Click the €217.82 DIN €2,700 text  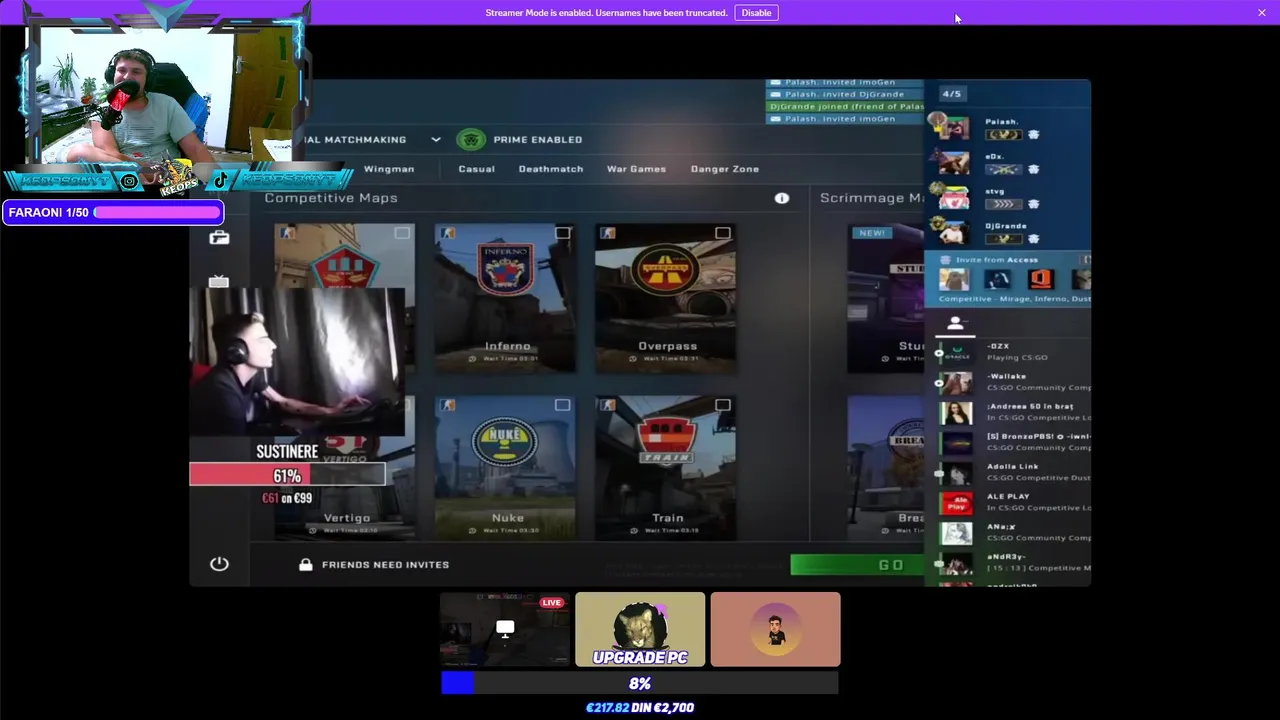click(x=640, y=707)
